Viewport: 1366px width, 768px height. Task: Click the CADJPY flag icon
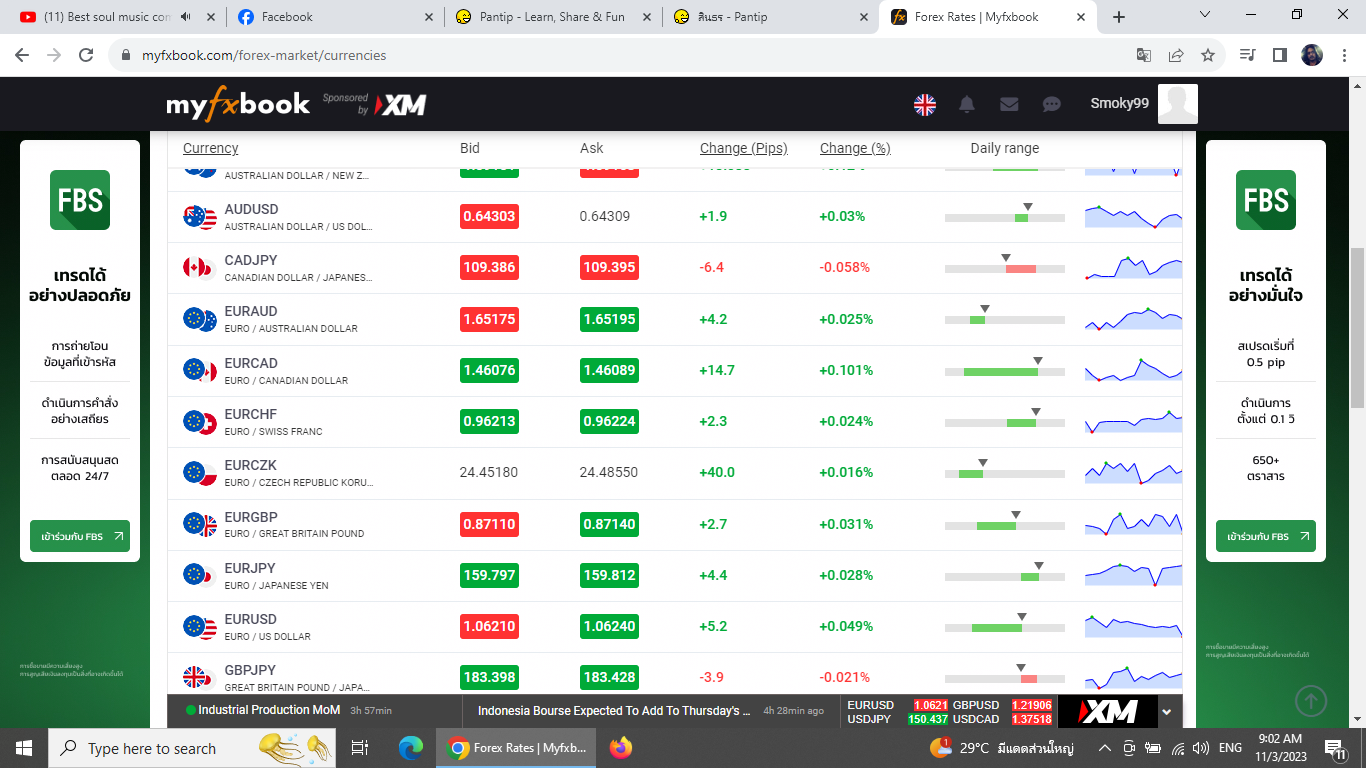tap(200, 268)
